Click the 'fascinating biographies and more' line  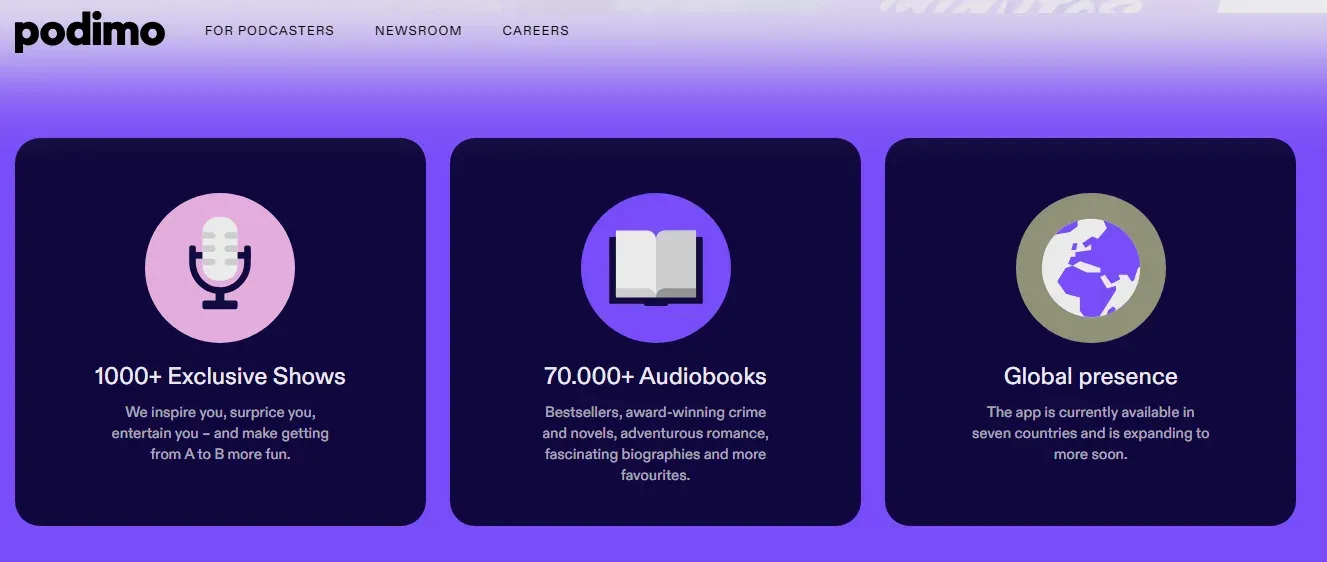click(656, 454)
